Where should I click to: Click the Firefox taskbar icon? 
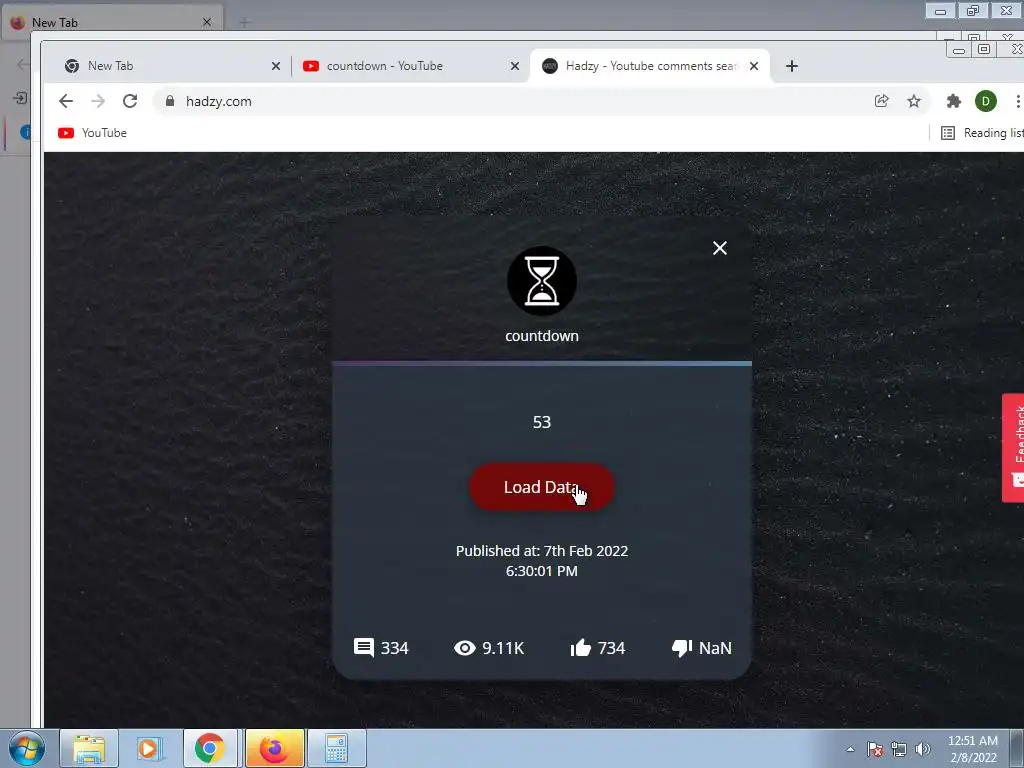point(274,748)
